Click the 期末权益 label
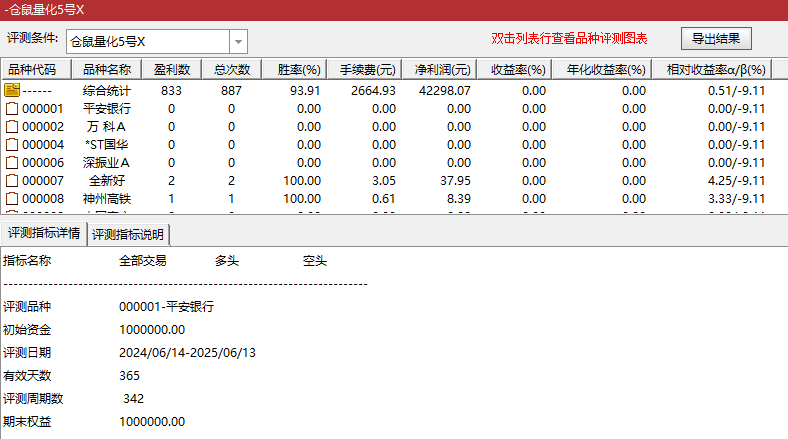 pos(27,421)
